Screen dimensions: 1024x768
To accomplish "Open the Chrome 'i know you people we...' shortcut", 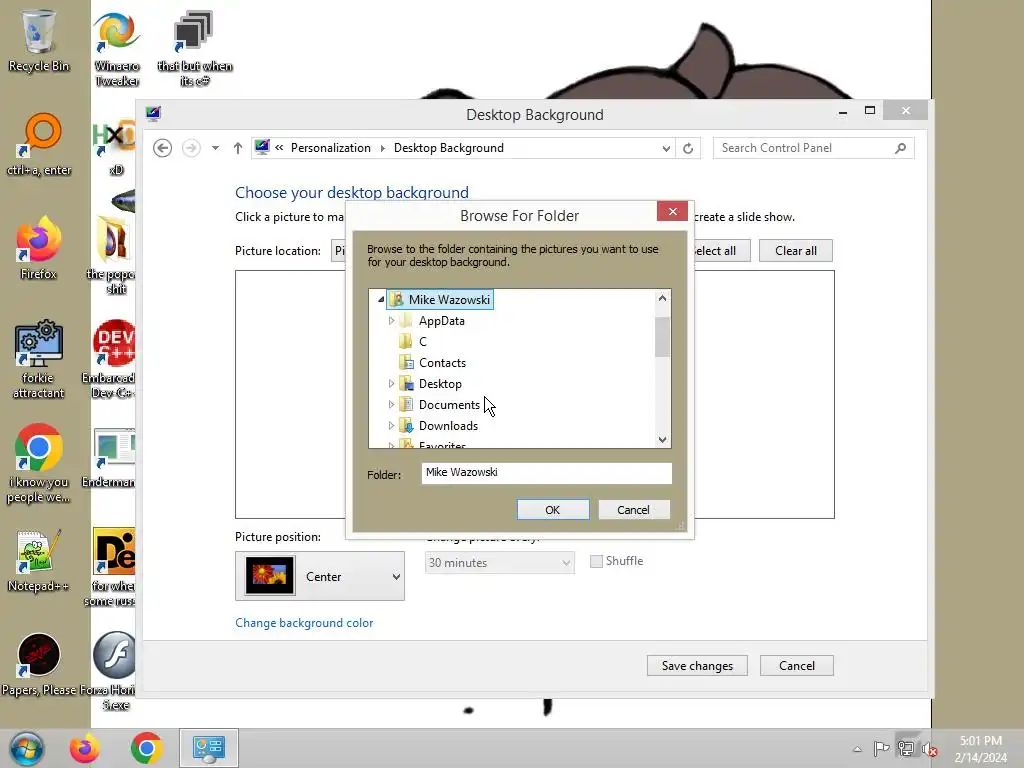I will coord(39,464).
